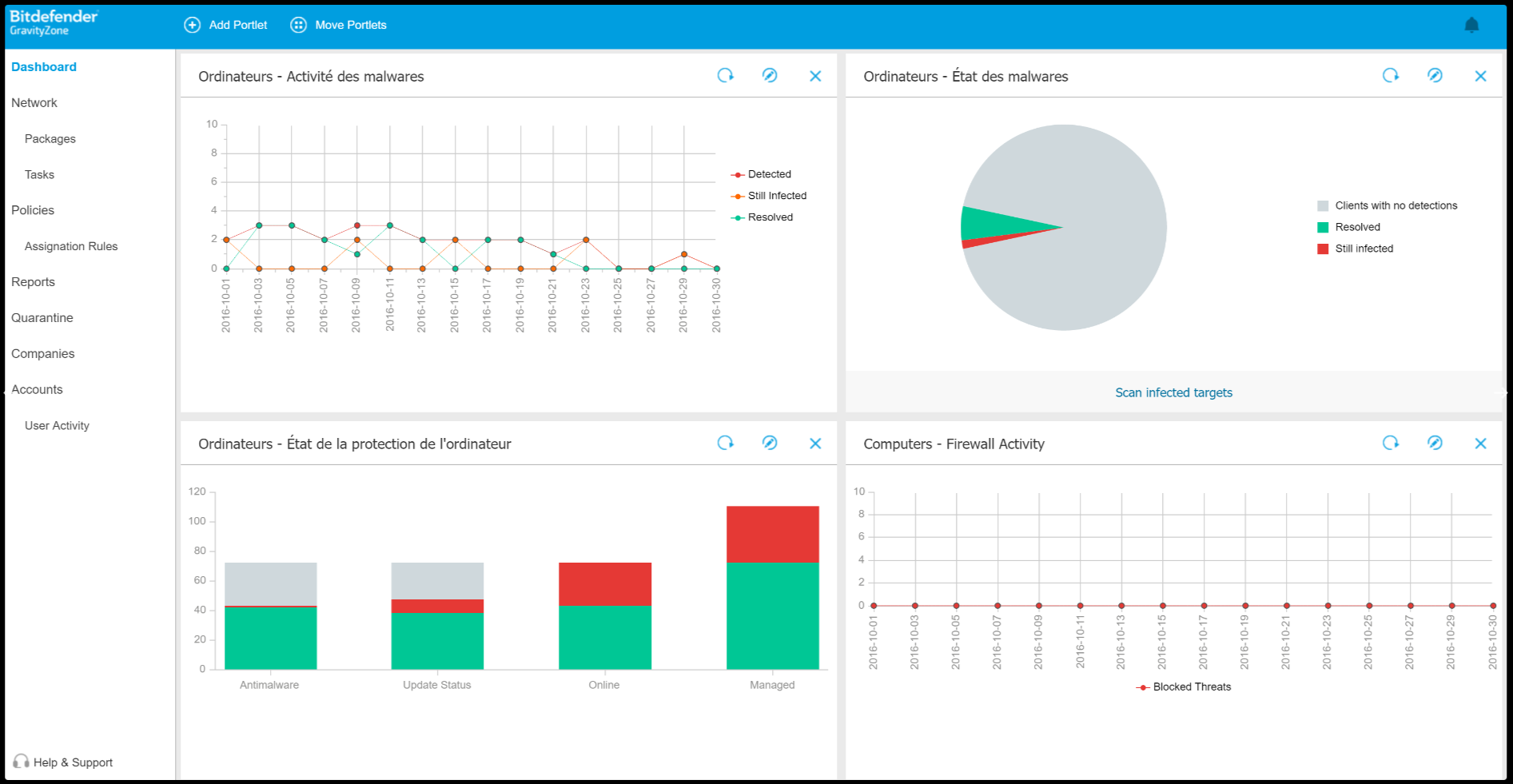
Task: Open the Dashboard section
Action: coord(44,67)
